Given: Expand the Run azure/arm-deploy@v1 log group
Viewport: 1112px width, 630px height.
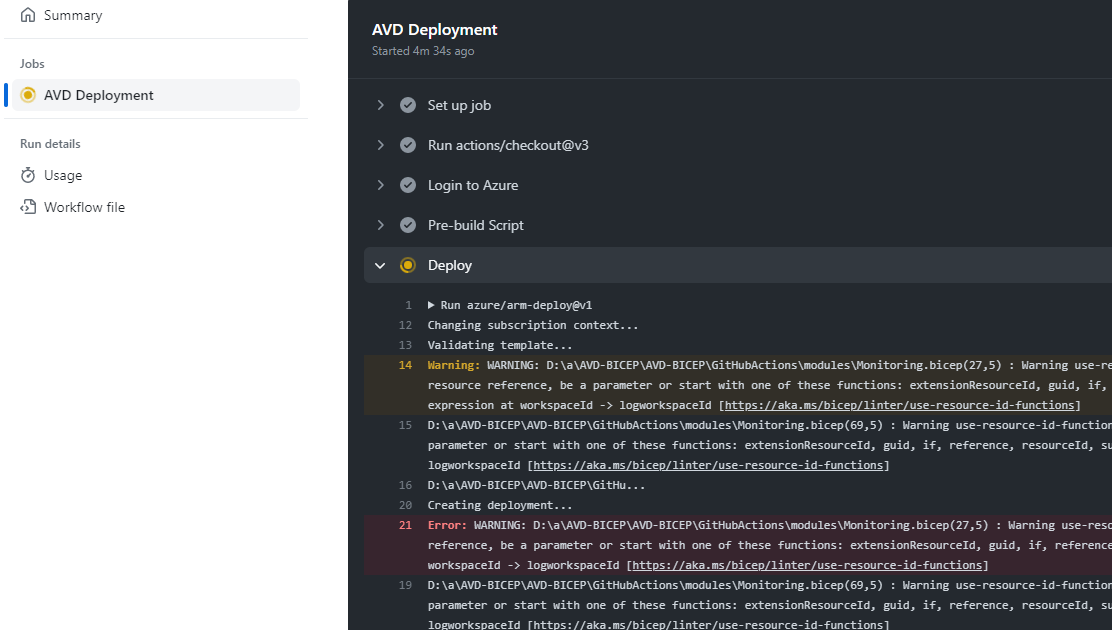Looking at the screenshot, I should pos(432,305).
